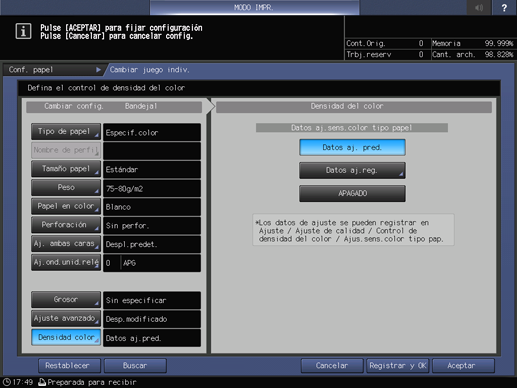Select the APAGADO density option
This screenshot has height=388, width=517.
pos(352,193)
